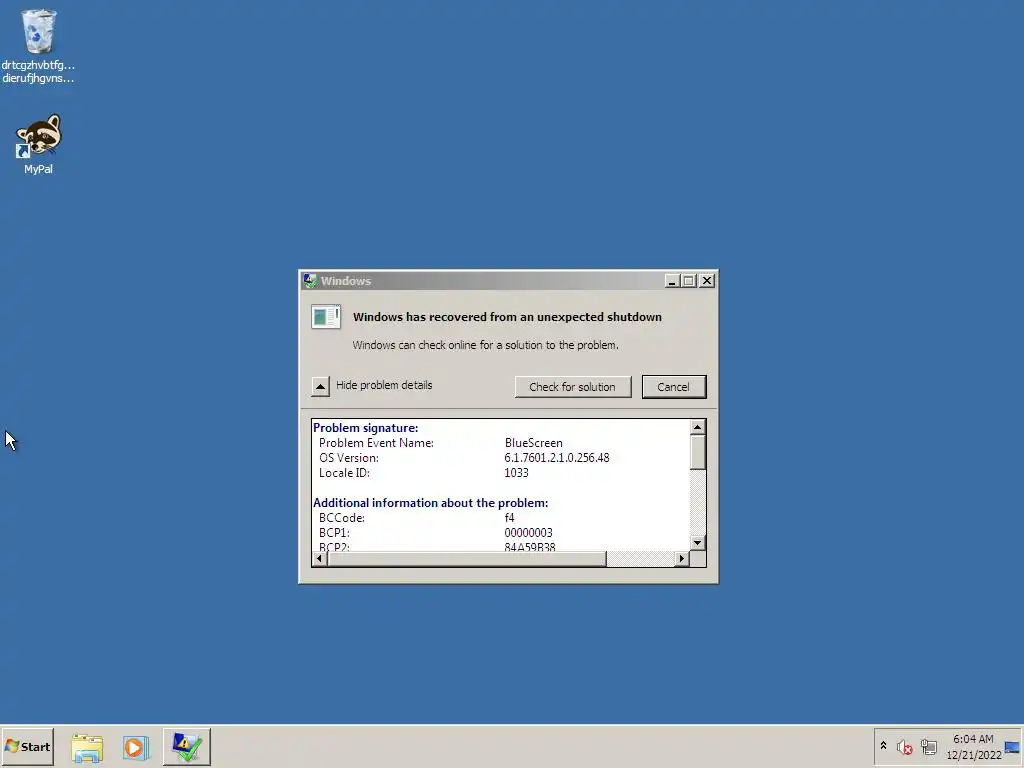Screen dimensions: 1024x768
Task: Select the BCCode value f4
Action: pos(509,518)
